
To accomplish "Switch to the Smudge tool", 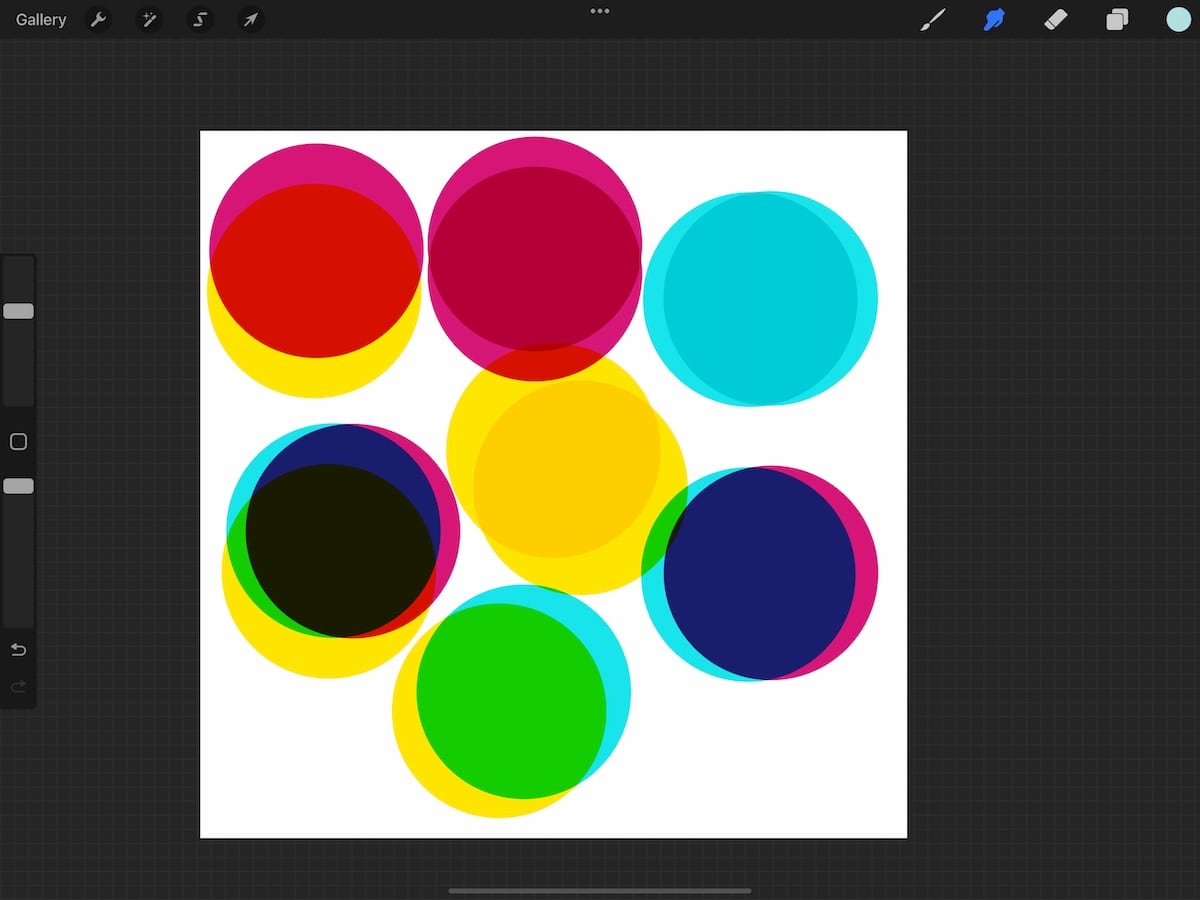I will 993,19.
